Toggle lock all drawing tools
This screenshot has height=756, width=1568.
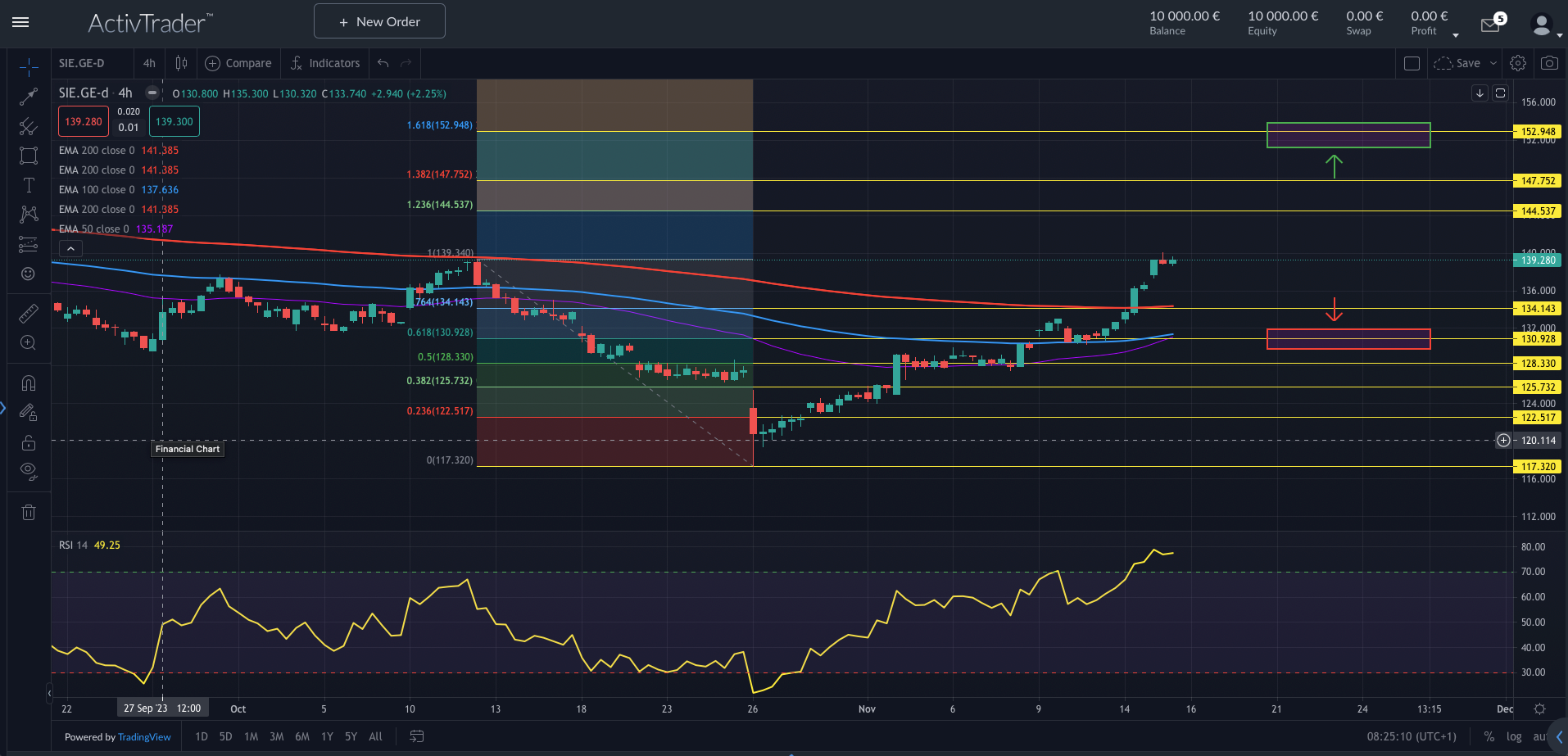coord(29,442)
